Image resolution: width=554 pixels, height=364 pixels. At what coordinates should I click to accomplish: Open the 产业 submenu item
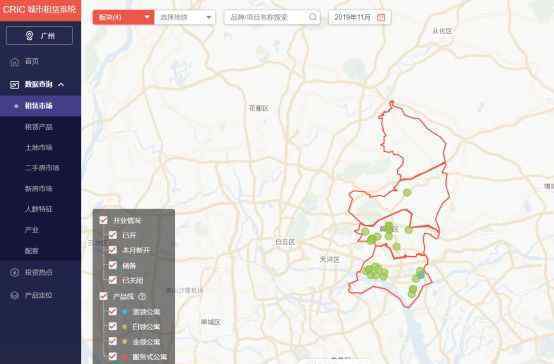(32, 230)
